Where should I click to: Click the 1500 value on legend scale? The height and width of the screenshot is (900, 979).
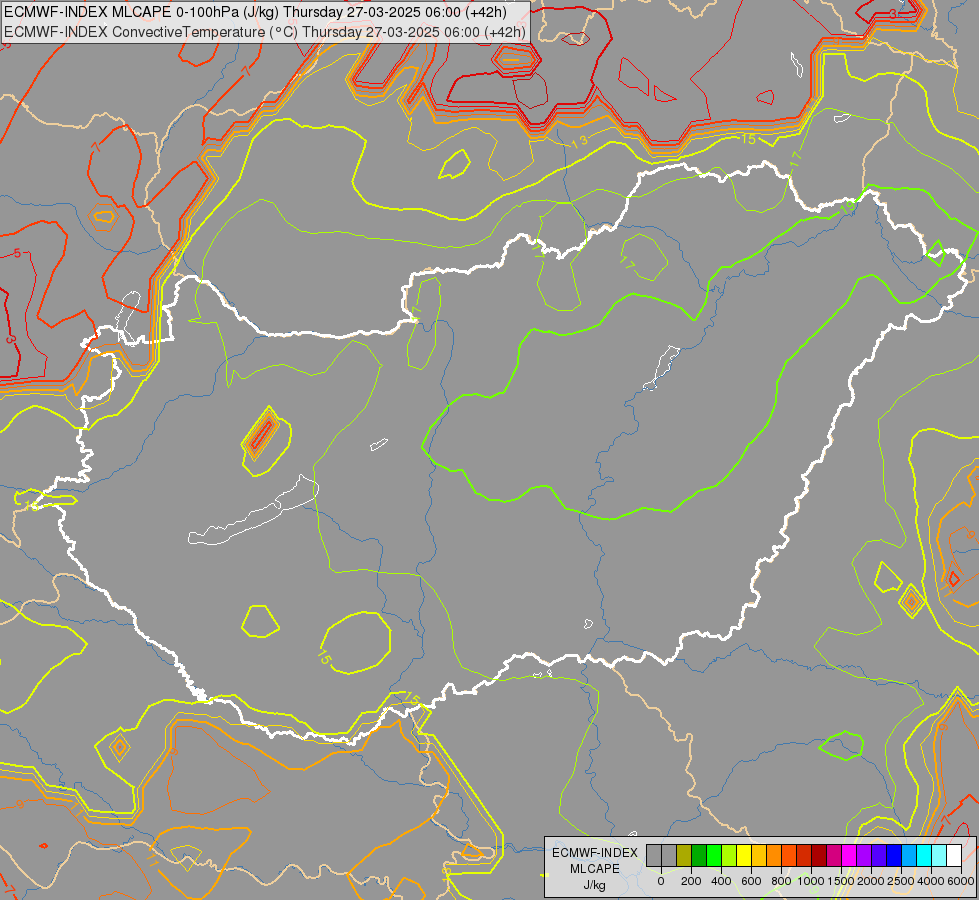tap(841, 881)
